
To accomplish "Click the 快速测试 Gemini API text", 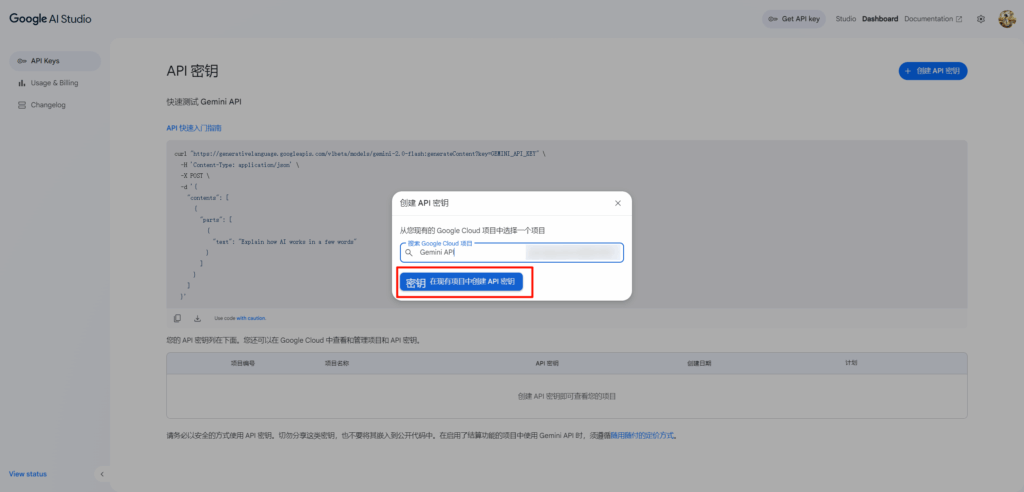I will coord(204,102).
